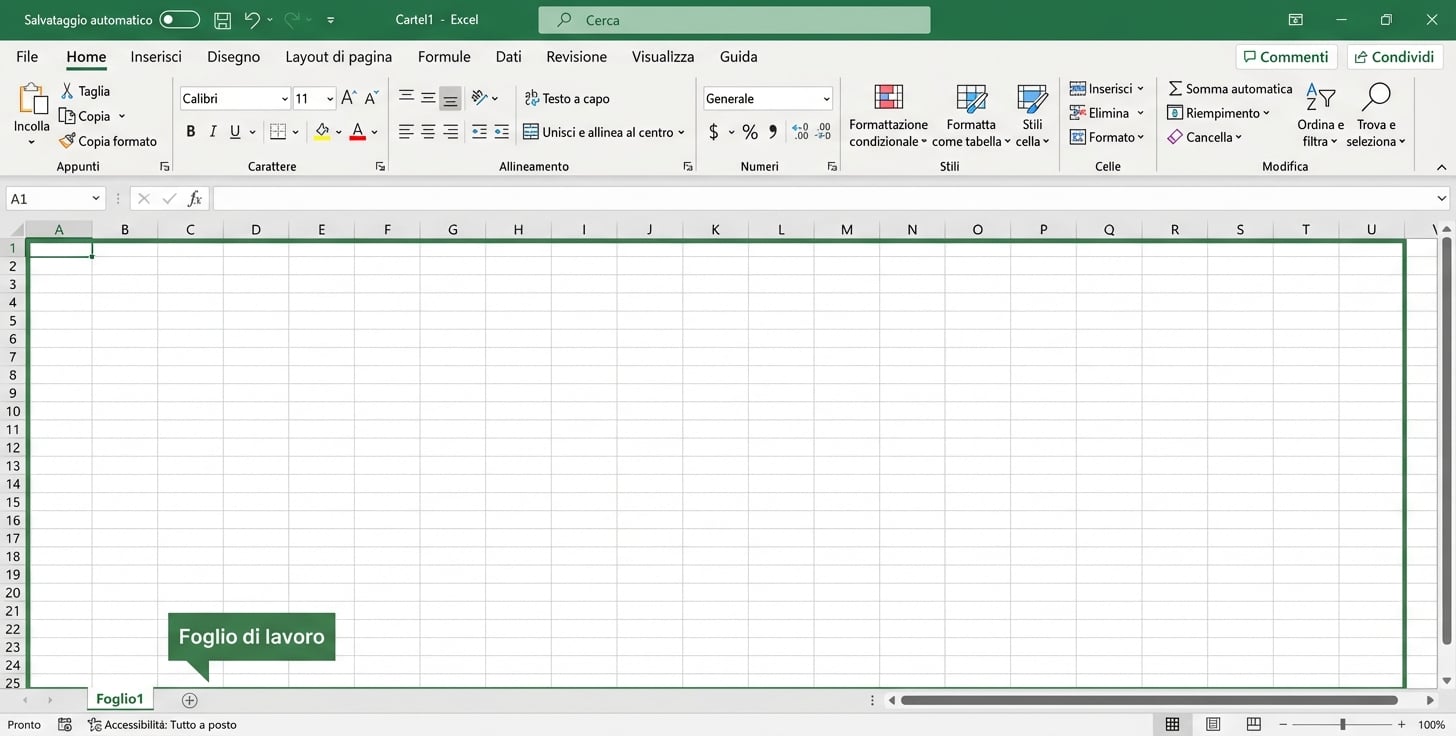Screen dimensions: 1456x736
Task: Switch to Page Layout view
Action: tap(1213, 724)
